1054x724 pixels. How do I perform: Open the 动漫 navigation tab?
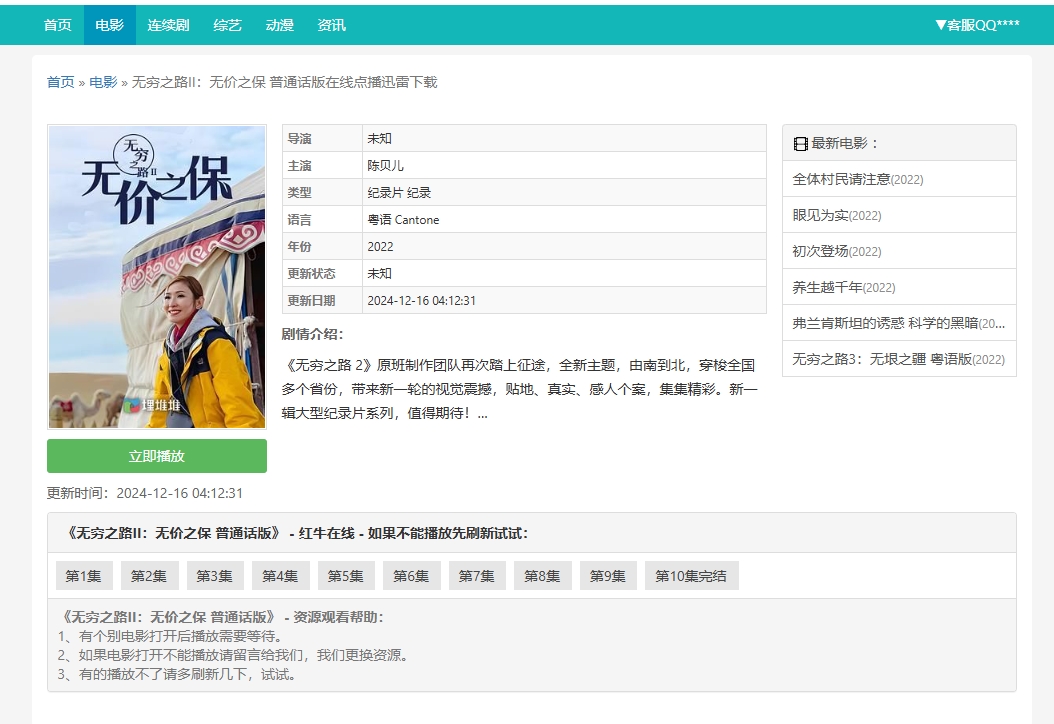(x=279, y=25)
